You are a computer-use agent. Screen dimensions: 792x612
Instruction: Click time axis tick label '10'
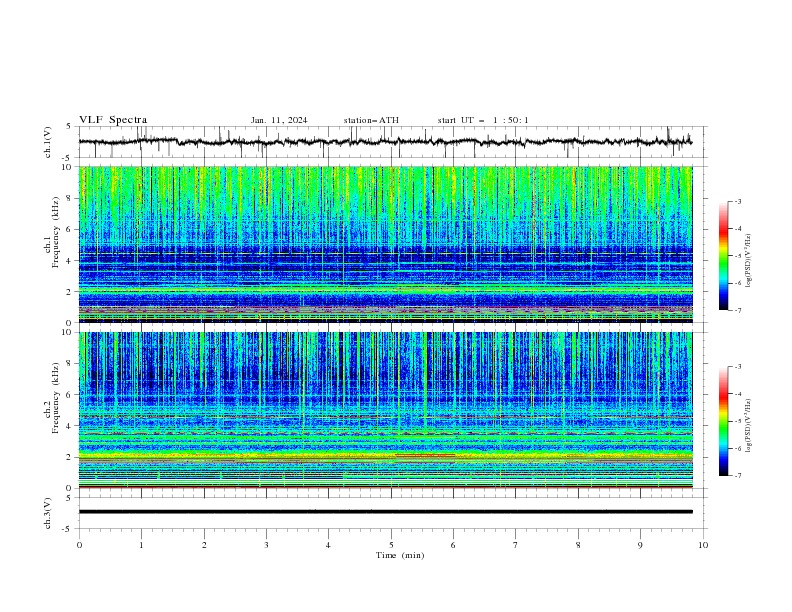703,545
